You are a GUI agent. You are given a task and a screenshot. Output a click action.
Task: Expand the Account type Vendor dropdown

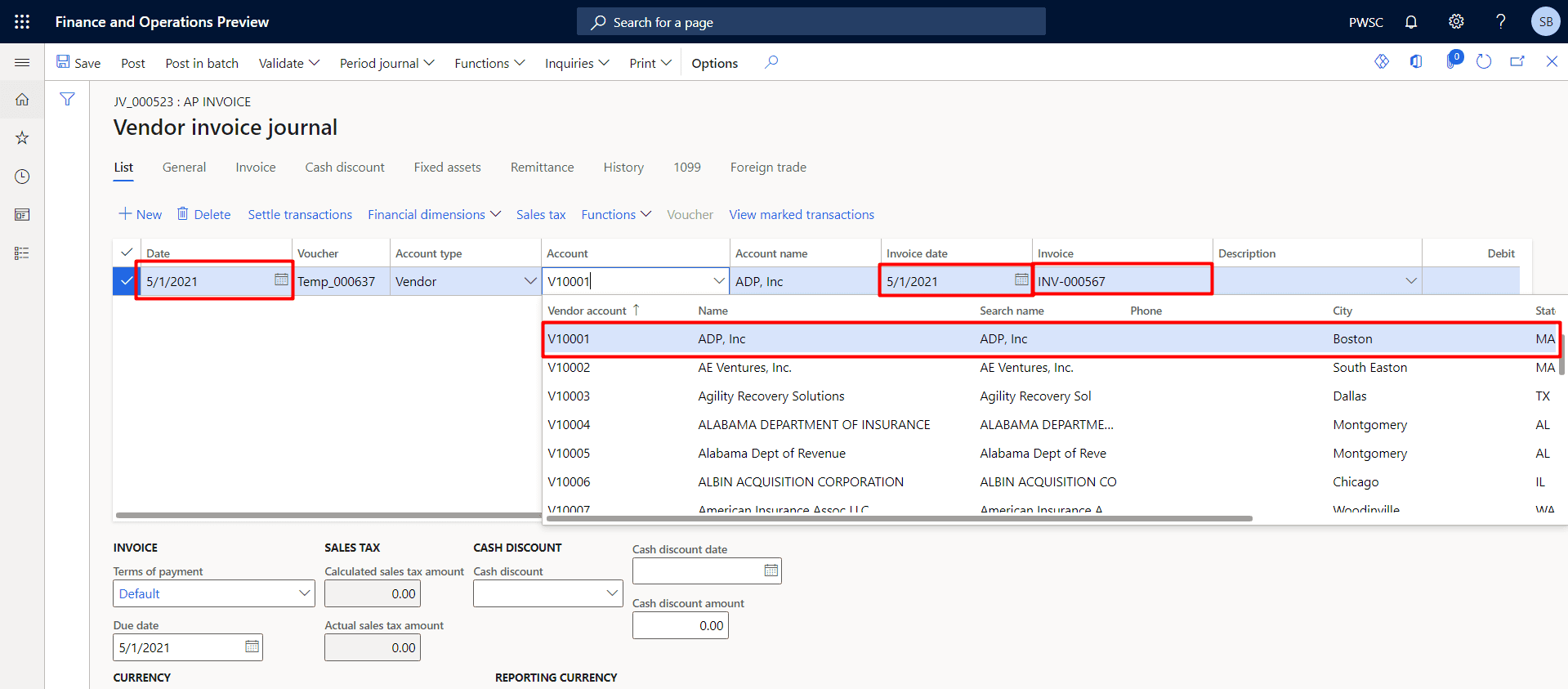pos(529,281)
